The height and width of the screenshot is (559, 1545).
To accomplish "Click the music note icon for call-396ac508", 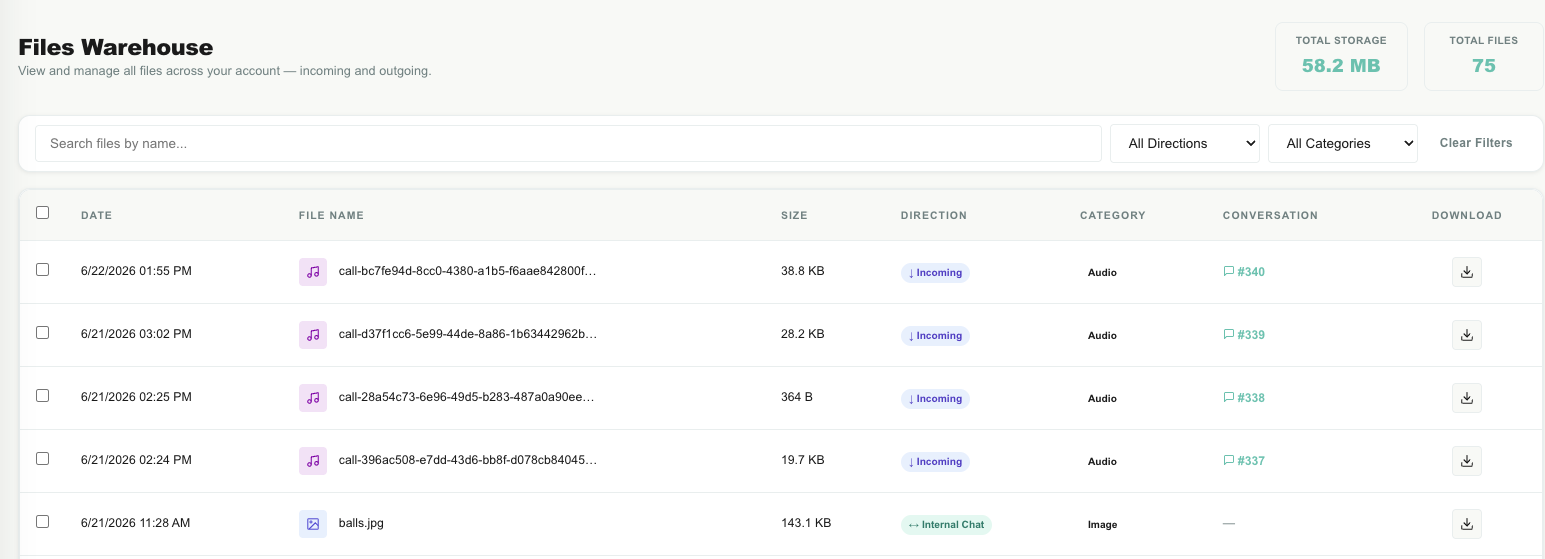I will click(313, 461).
